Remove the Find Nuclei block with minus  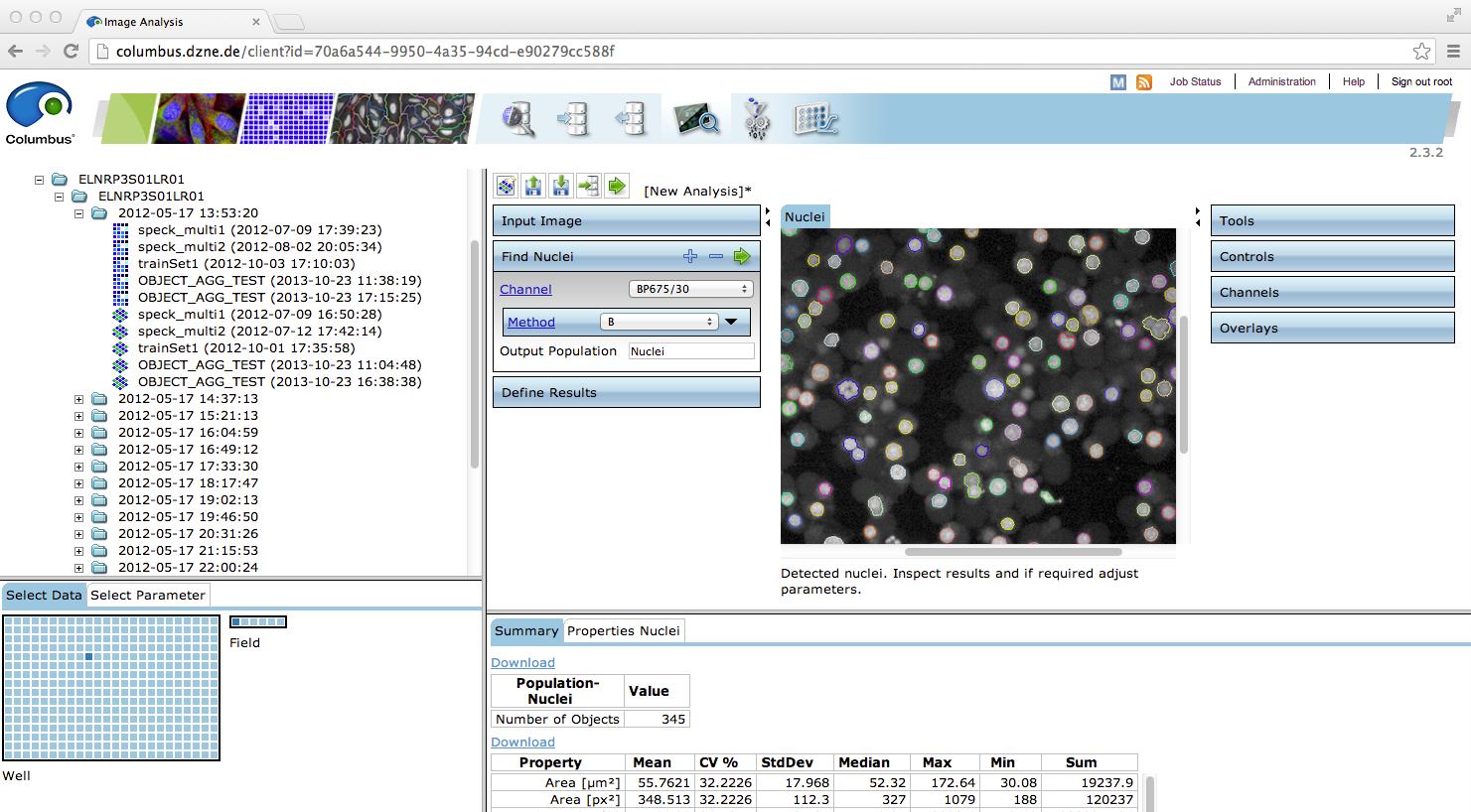point(716,257)
